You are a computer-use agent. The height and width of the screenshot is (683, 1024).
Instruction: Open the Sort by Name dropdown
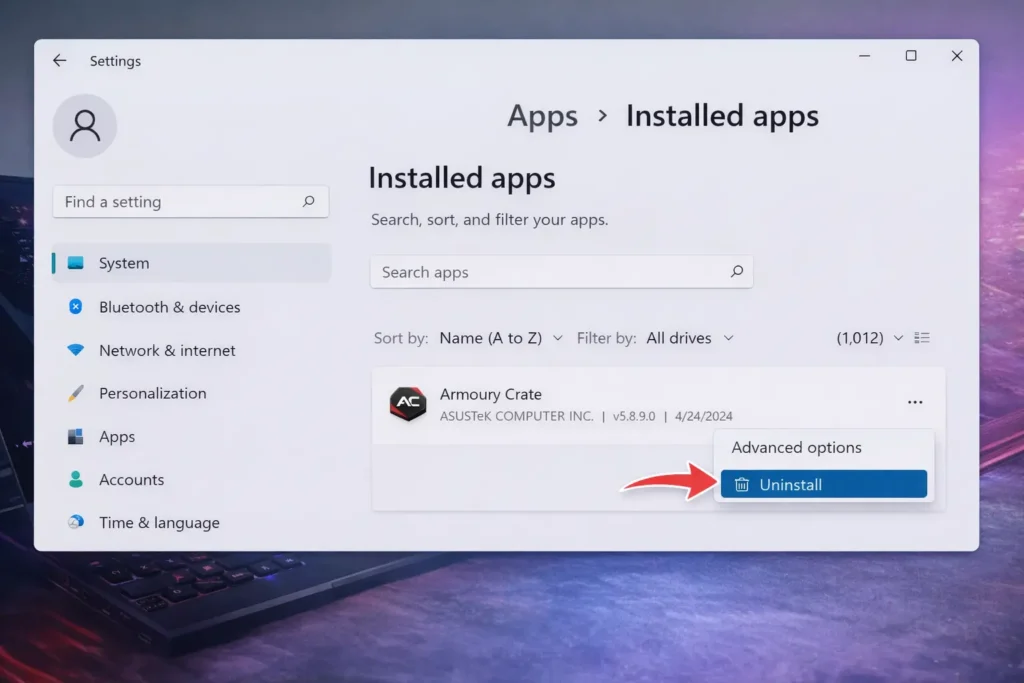[500, 338]
